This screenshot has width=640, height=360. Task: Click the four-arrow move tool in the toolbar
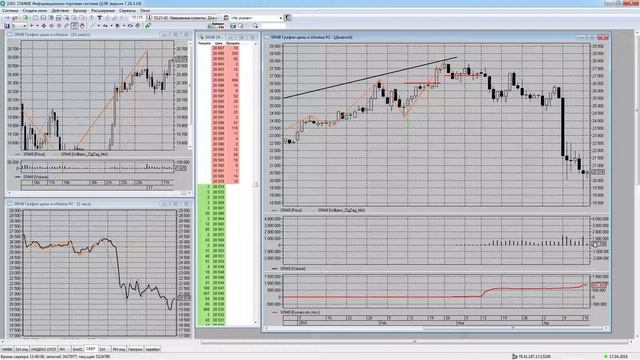tap(44, 26)
